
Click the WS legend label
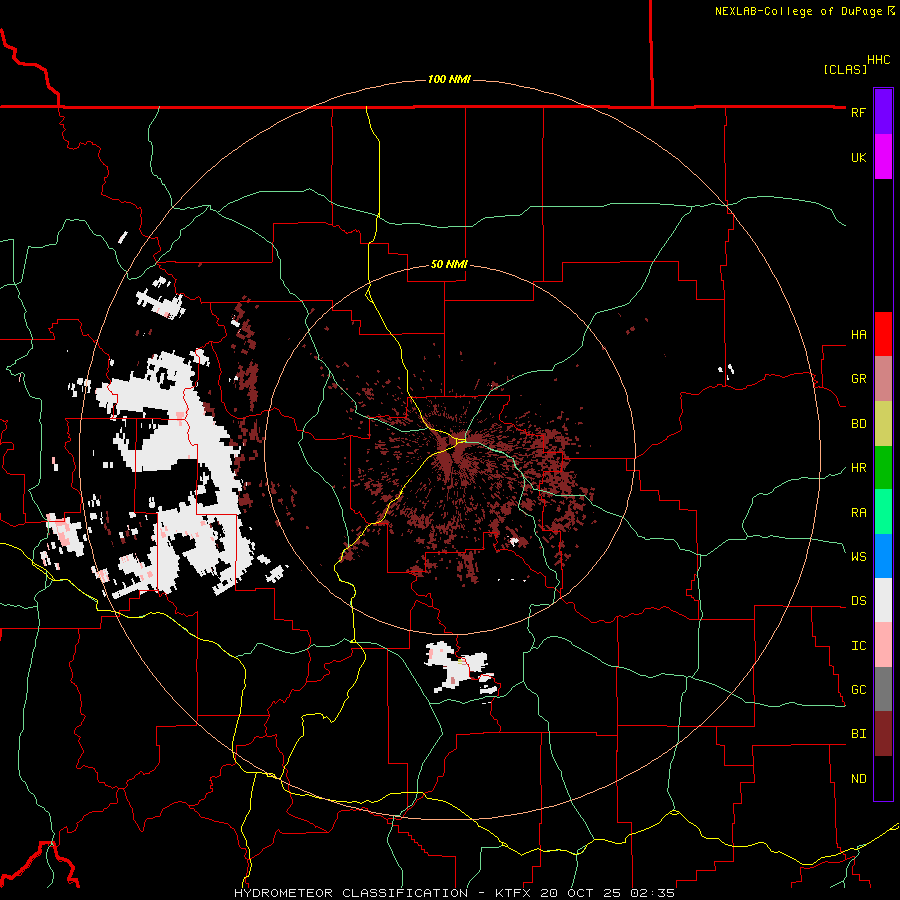(x=858, y=557)
